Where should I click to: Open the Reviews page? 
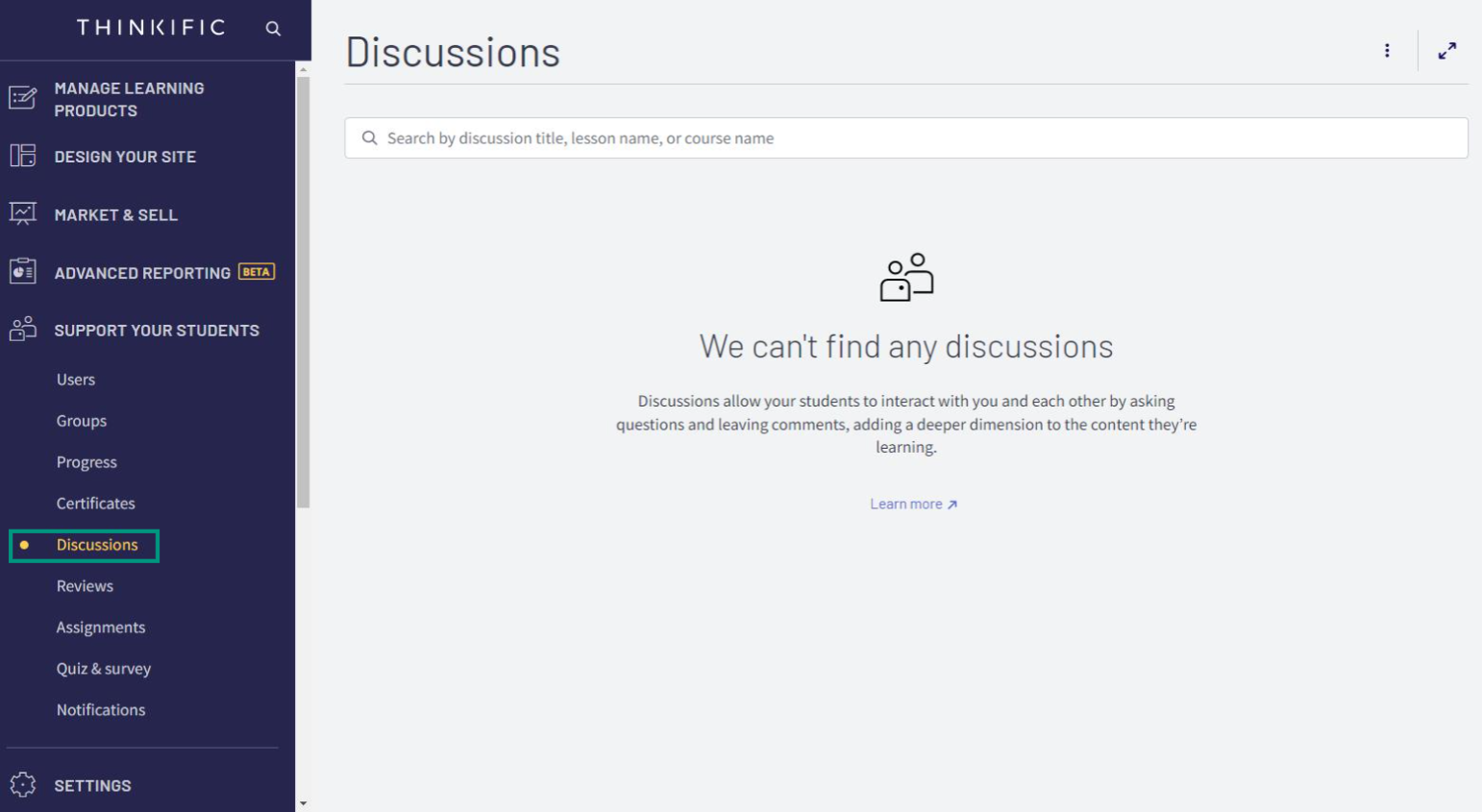[x=85, y=586]
